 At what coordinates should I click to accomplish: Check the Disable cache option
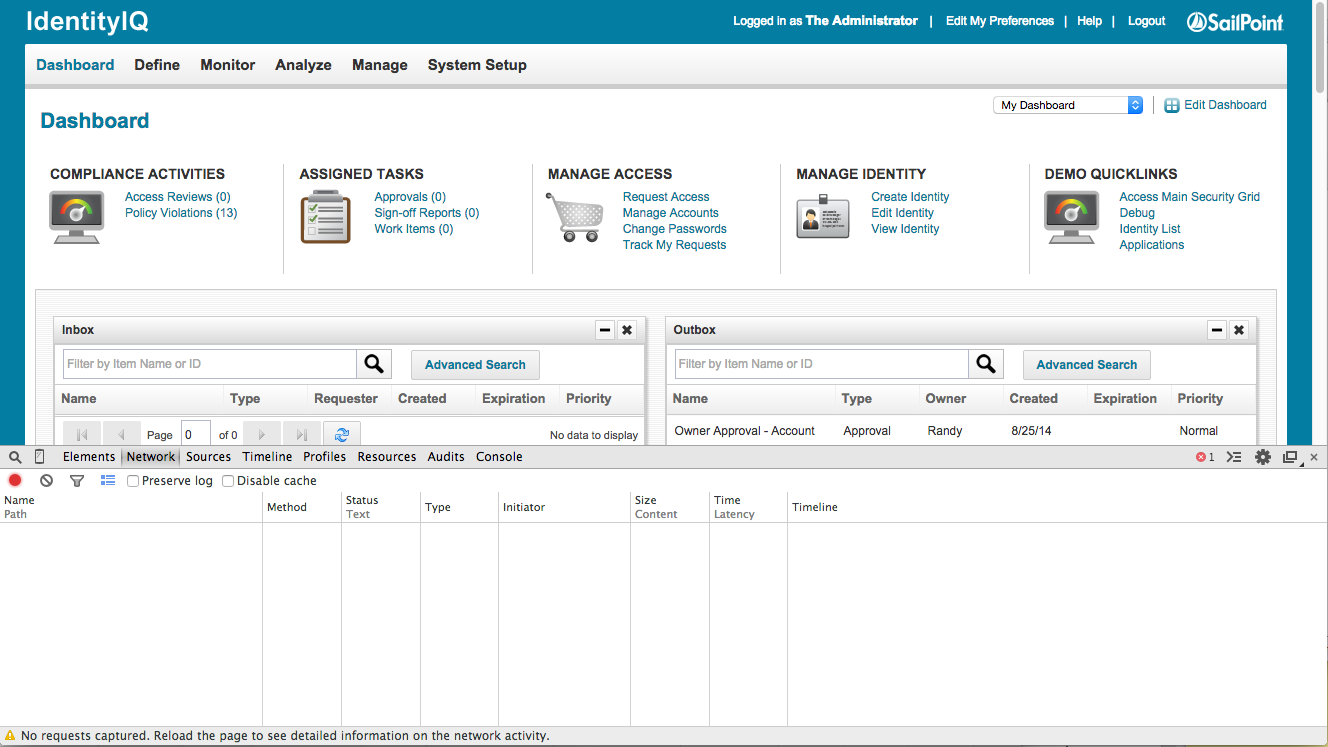[228, 481]
